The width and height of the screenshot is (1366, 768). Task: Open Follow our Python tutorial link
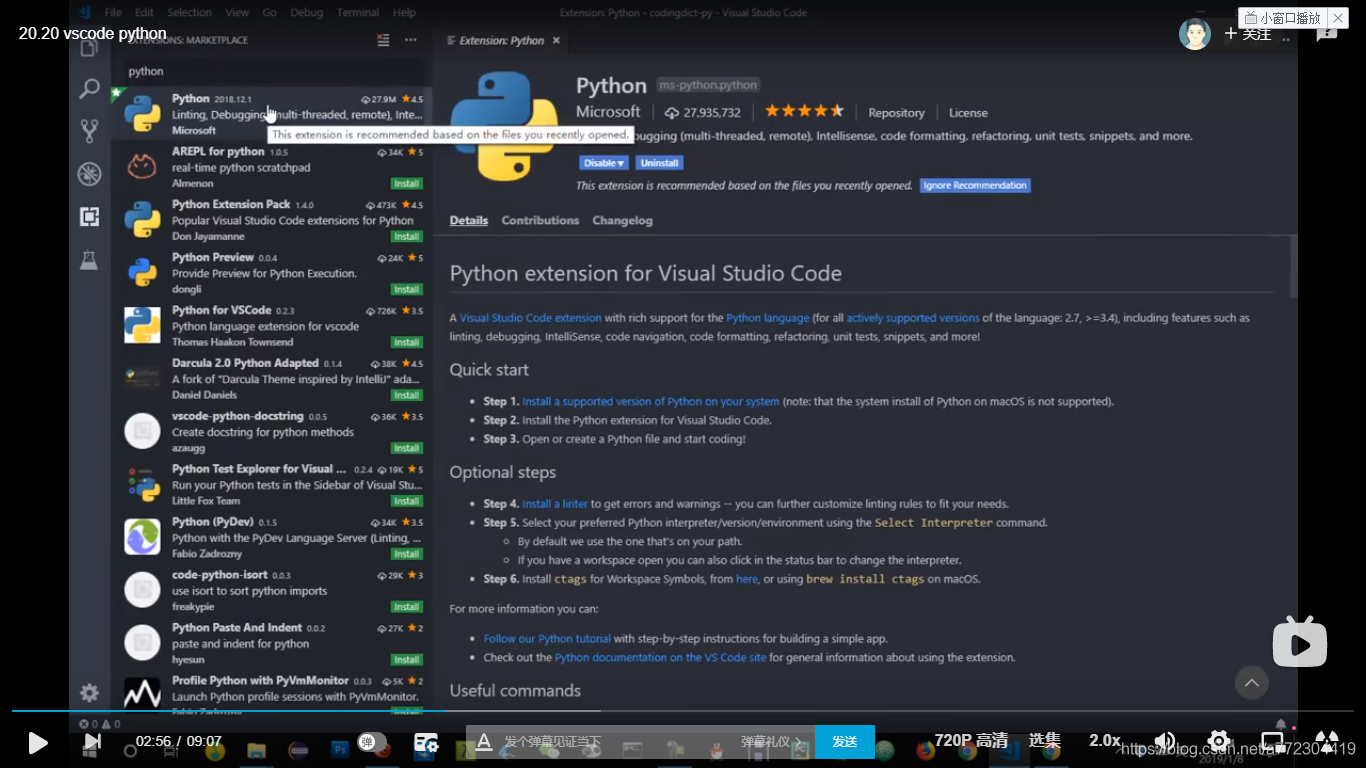pos(547,638)
